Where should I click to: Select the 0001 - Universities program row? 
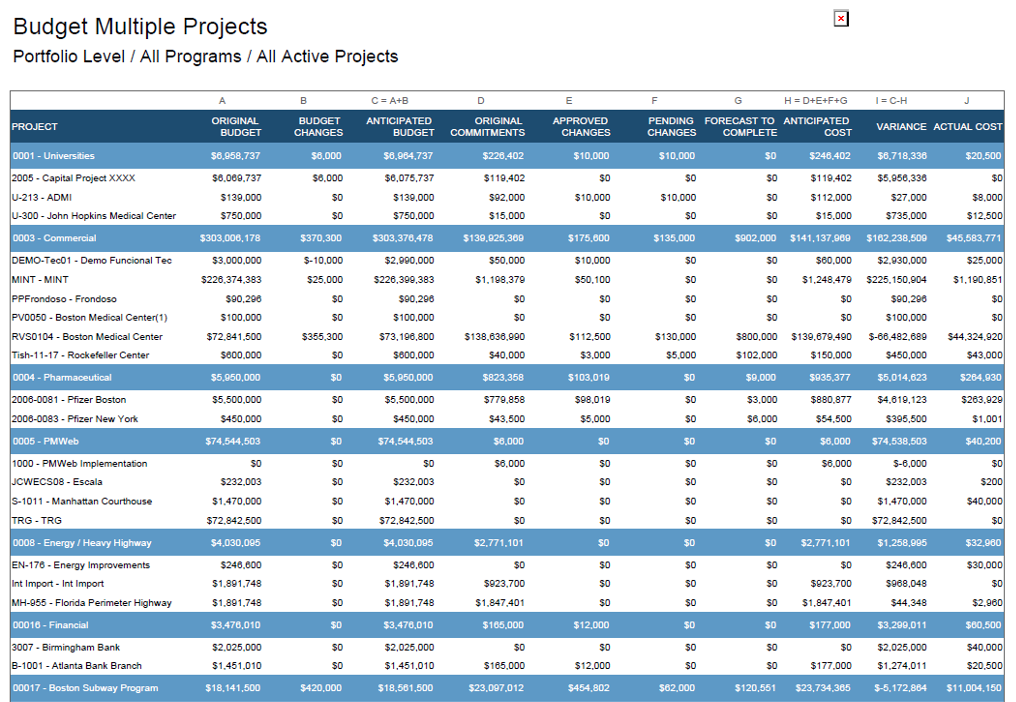click(x=507, y=156)
